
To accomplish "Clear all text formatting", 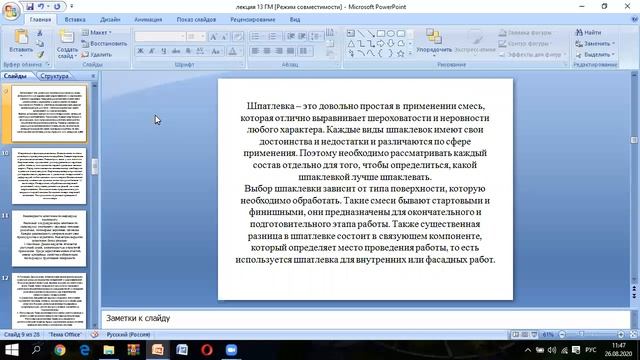I will [238, 37].
